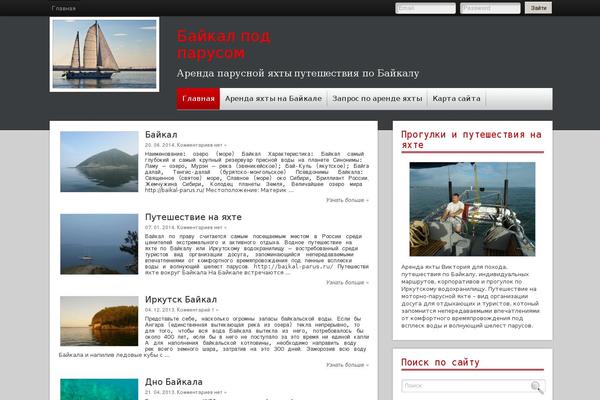This screenshot has width=600, height=400.
Task: Click thumbnail of Путешествие на яхте article
Action: point(99,244)
